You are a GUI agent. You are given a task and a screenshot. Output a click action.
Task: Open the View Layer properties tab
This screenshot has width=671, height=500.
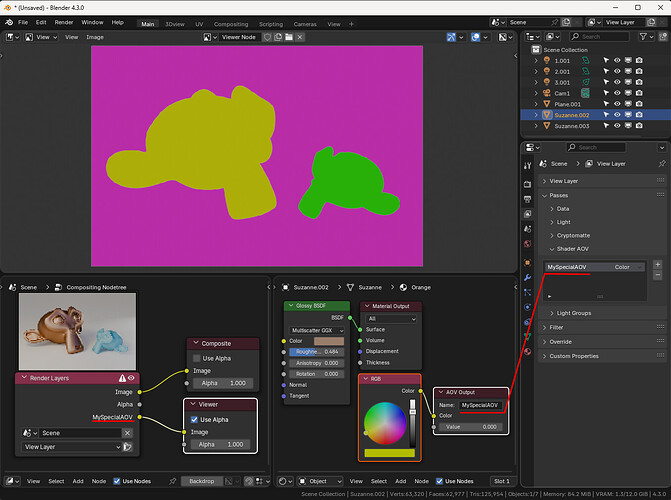click(x=528, y=214)
